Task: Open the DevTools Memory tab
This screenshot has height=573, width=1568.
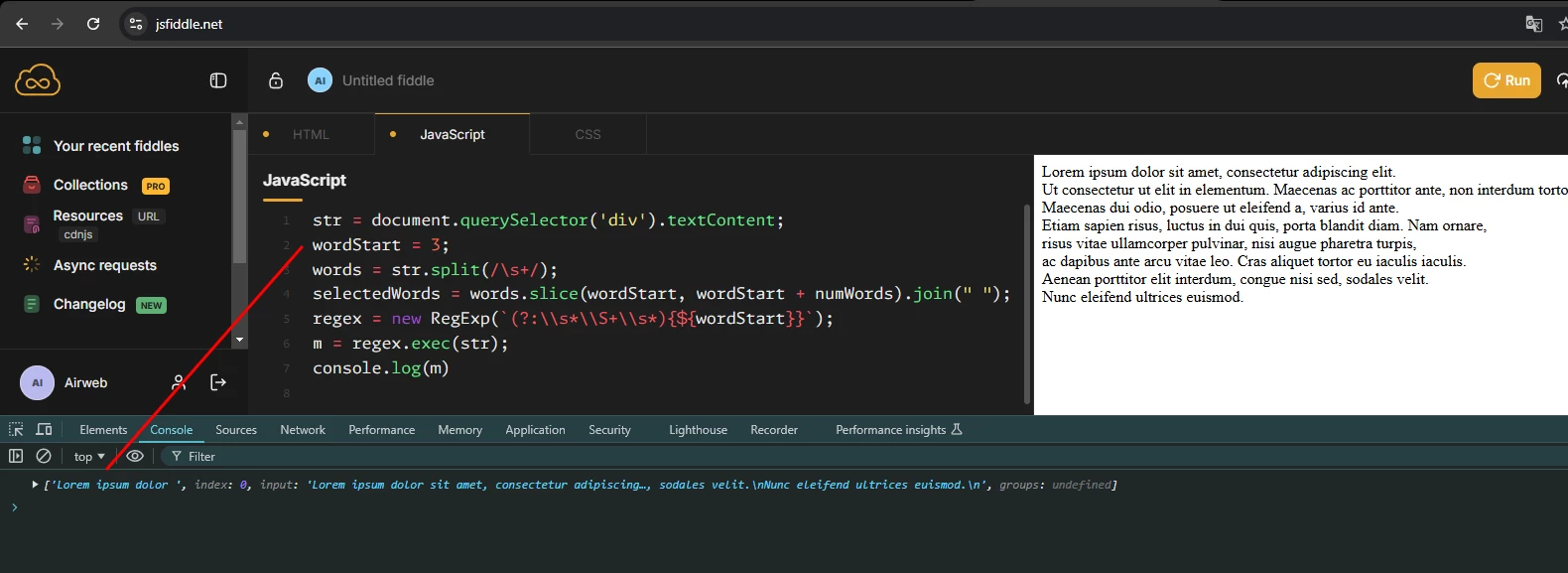Action: (x=459, y=430)
